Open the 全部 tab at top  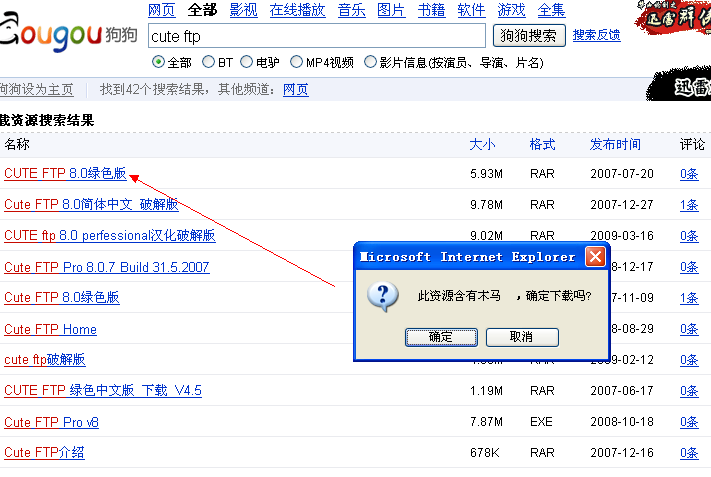[202, 10]
